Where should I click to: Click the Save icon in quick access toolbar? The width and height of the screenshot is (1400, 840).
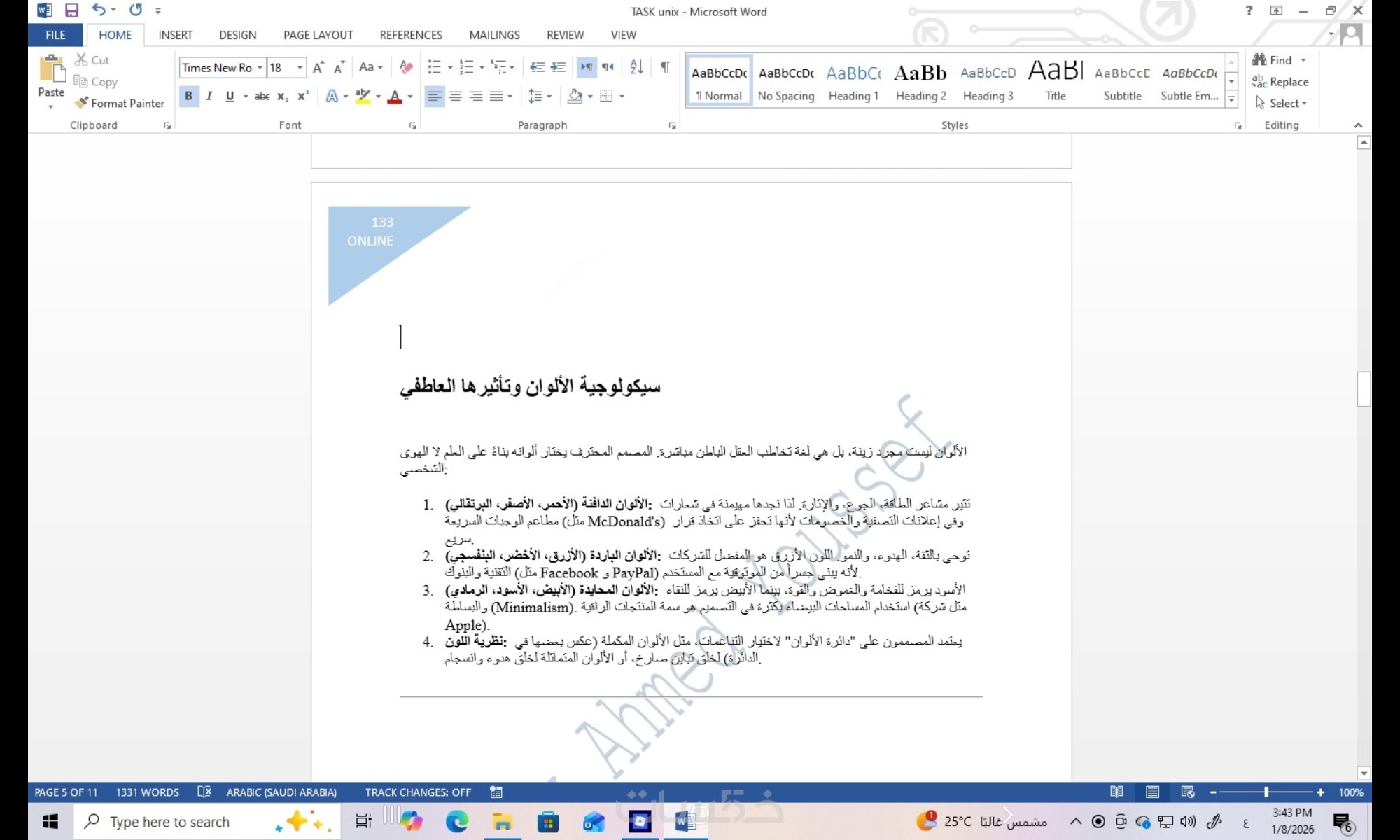coord(71,10)
